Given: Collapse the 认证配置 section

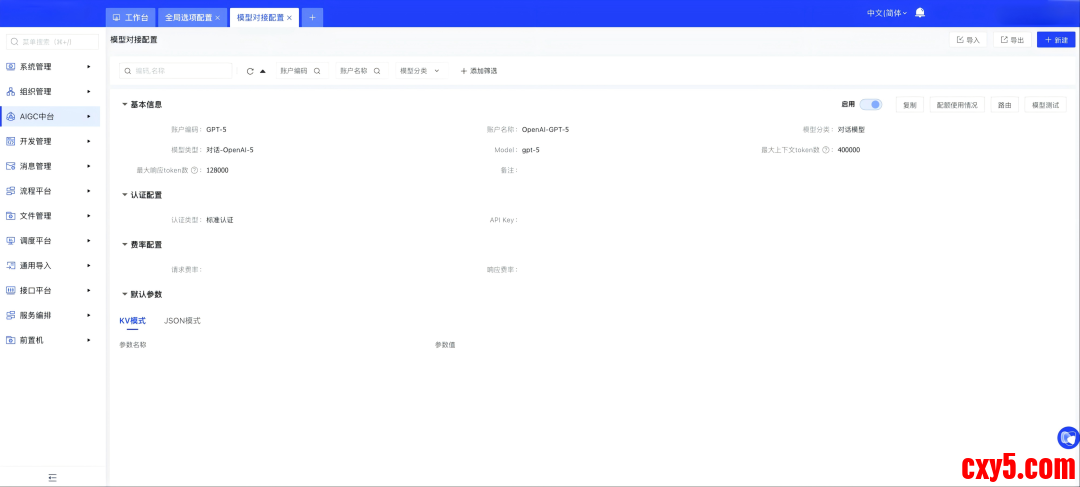Looking at the screenshot, I should (125, 195).
